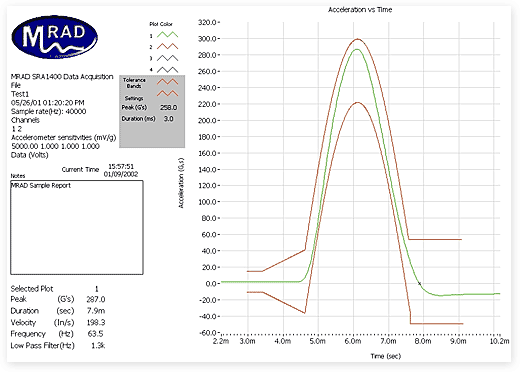520x372 pixels.
Task: Click the Low Pass Filter 1.3k value
Action: [98, 346]
